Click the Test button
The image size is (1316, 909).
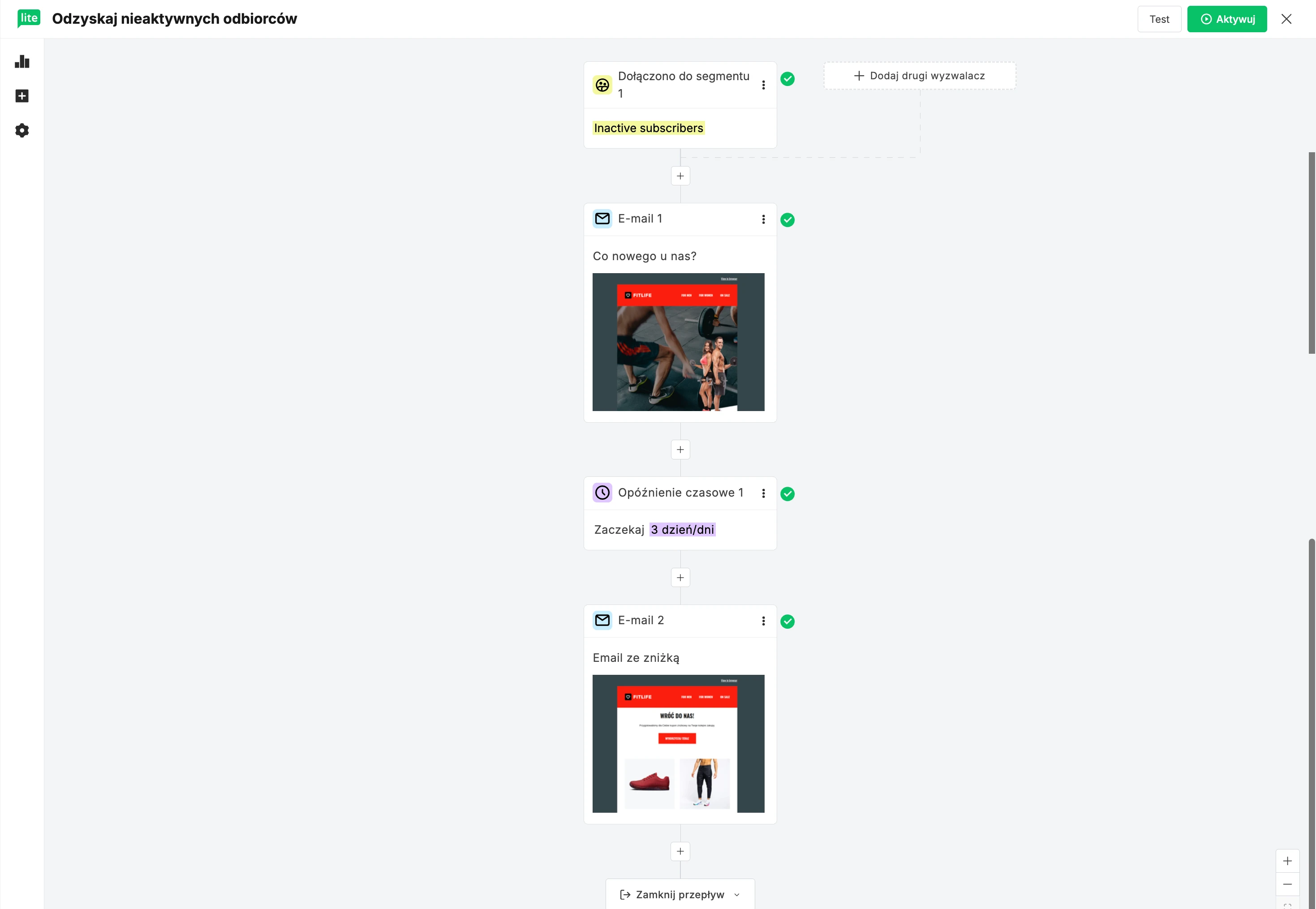[1159, 19]
